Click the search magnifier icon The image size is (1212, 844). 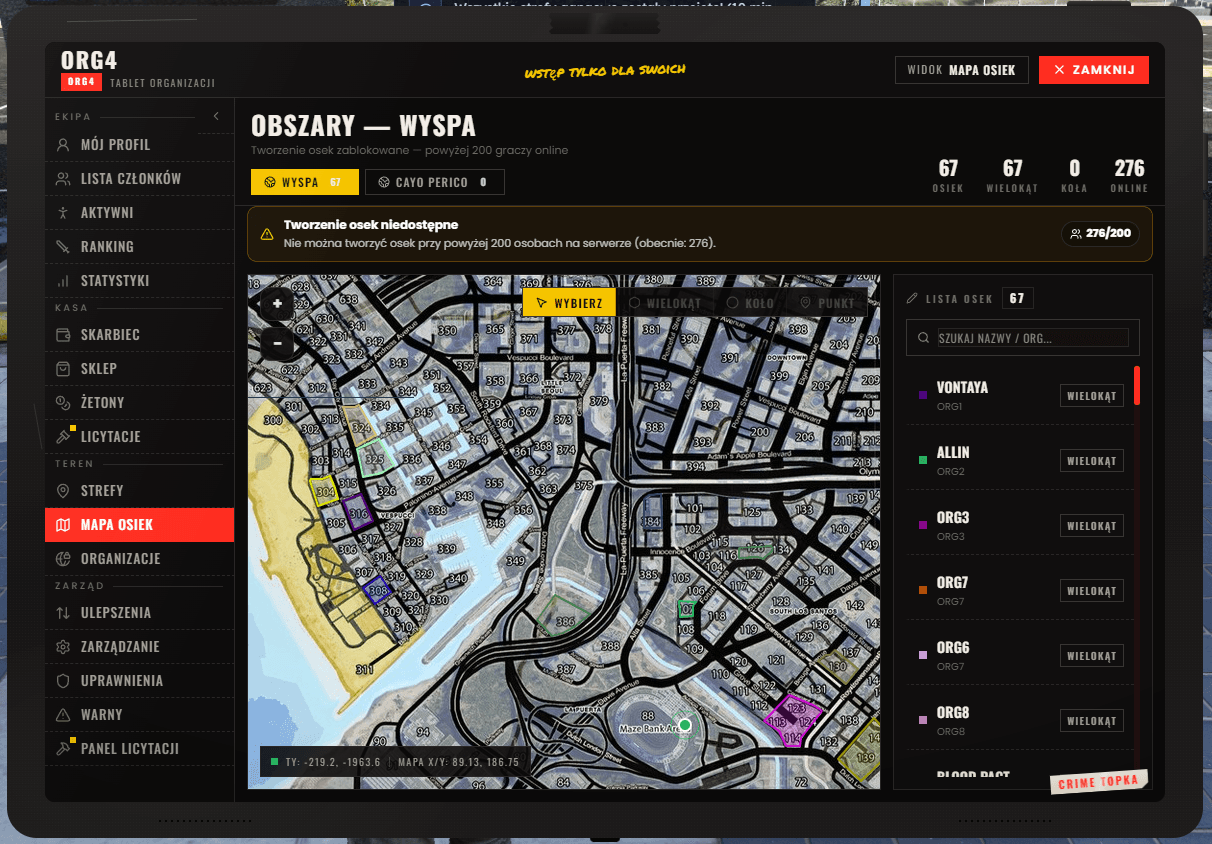coord(923,338)
